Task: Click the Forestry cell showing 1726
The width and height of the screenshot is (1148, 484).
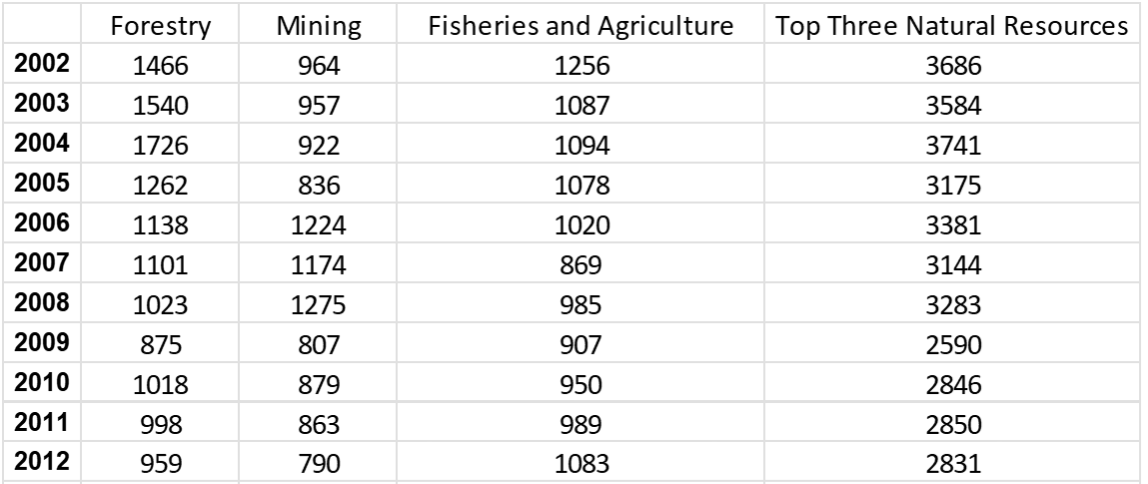Action: [160, 145]
